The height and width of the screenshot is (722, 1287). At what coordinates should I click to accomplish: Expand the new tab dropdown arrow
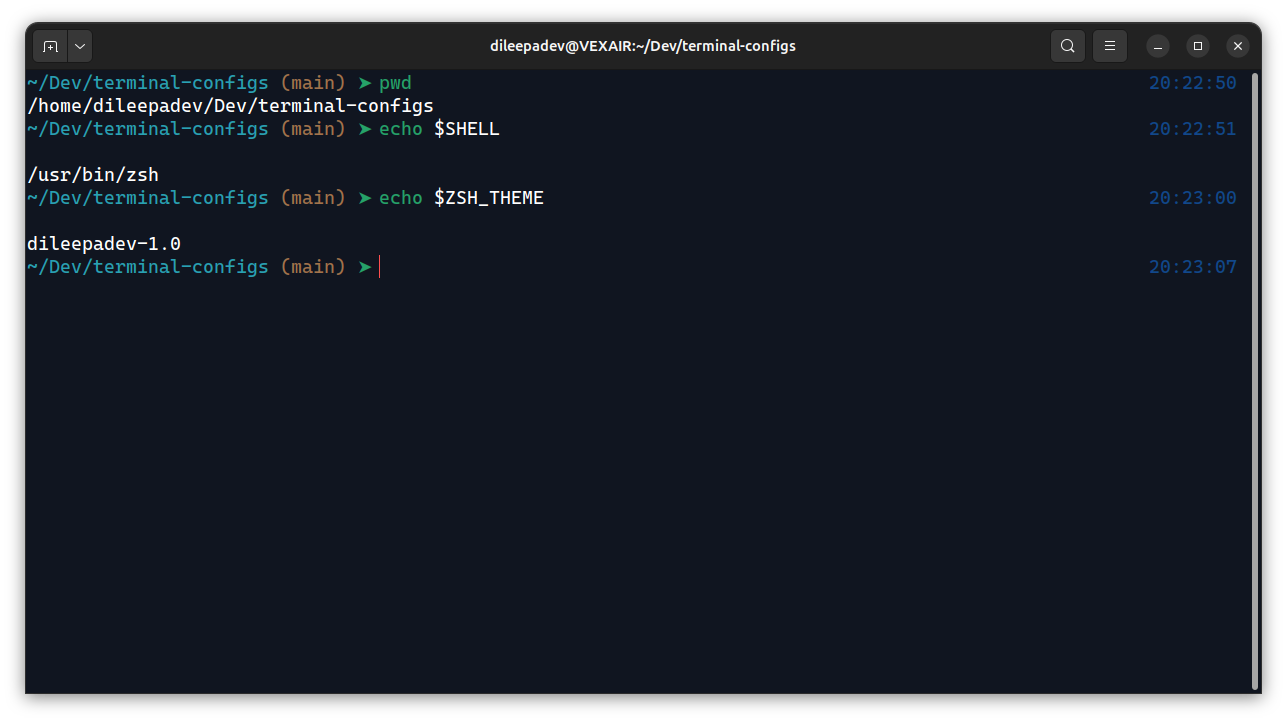pyautogui.click(x=80, y=46)
